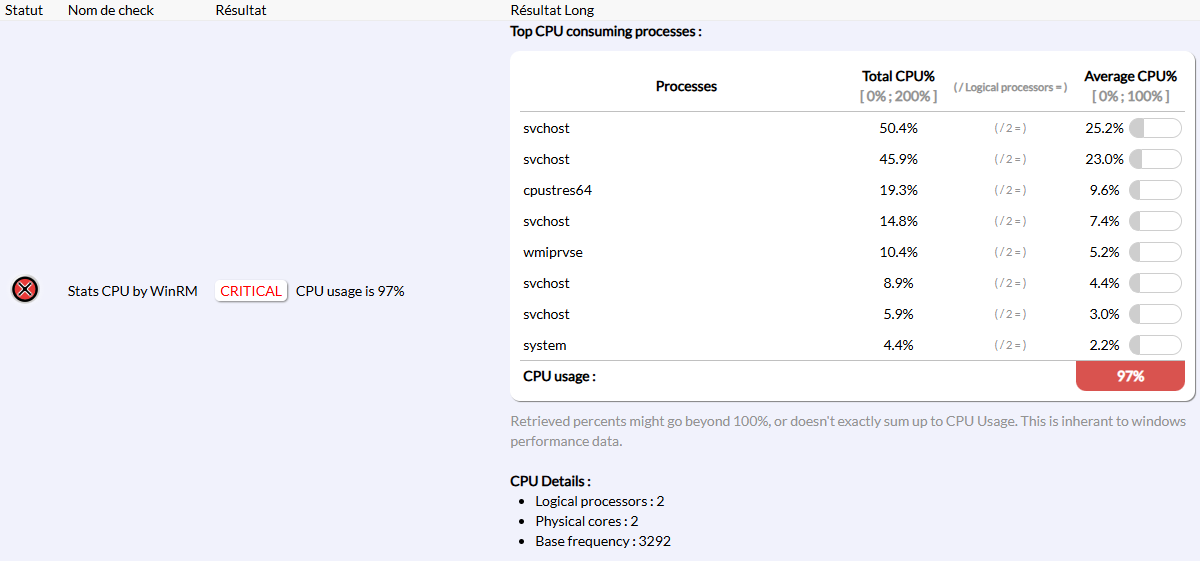Click the Total CPU% table header
The height and width of the screenshot is (561, 1200).
pos(898,76)
